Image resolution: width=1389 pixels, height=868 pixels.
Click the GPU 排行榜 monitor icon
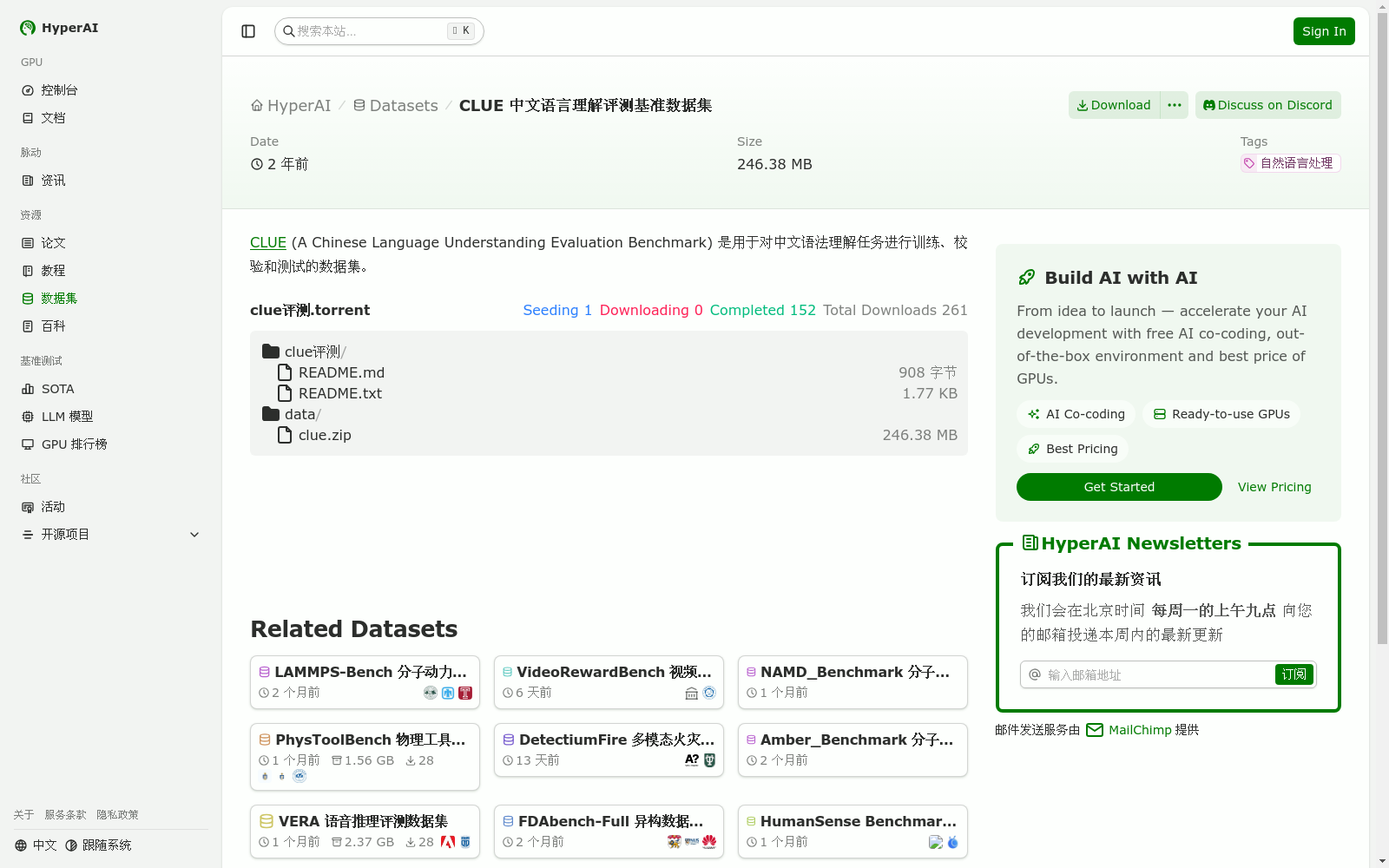(28, 444)
